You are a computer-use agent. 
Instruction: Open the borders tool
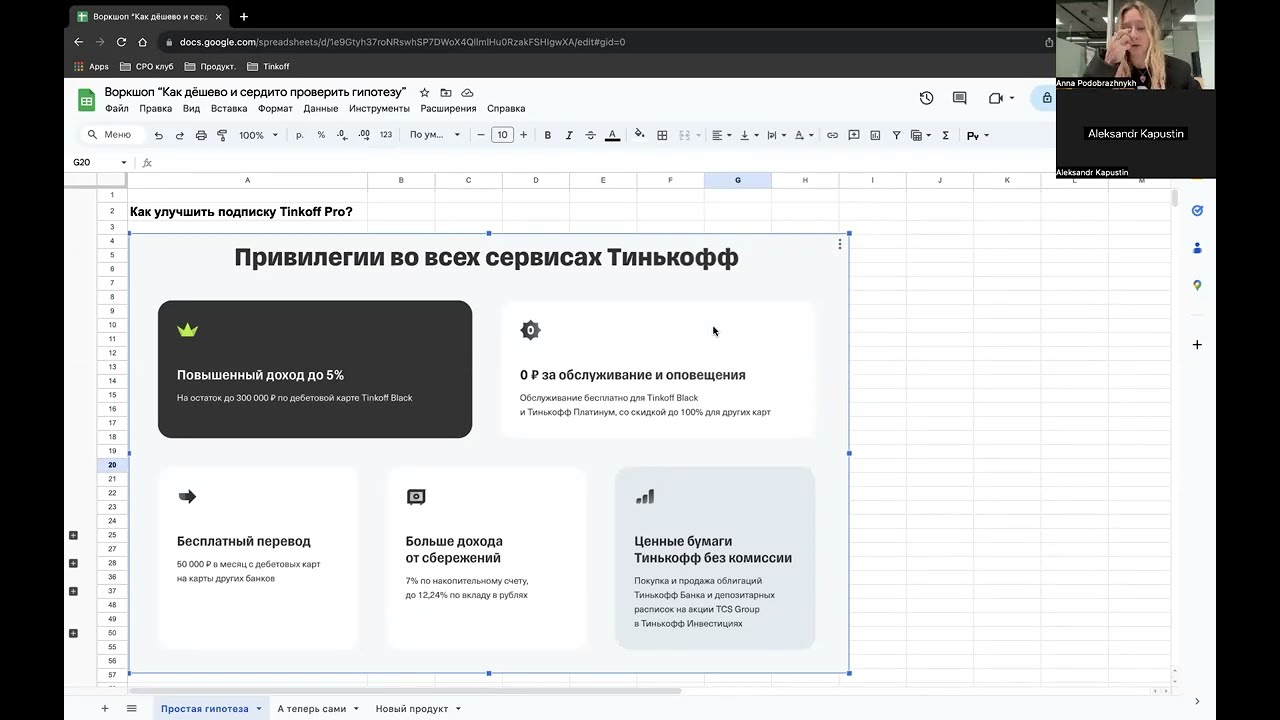pos(662,135)
